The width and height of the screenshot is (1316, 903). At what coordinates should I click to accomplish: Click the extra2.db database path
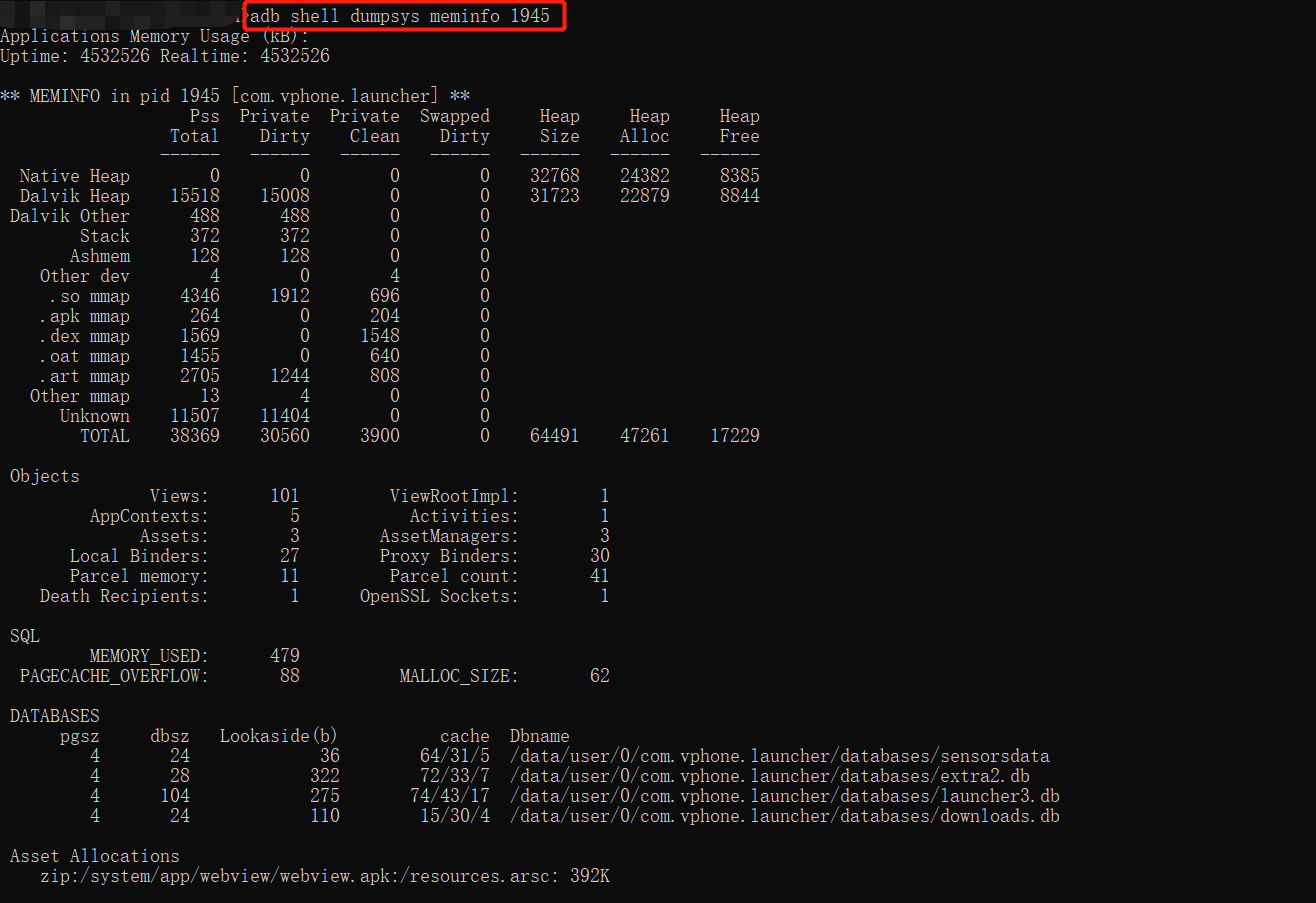tap(770, 776)
